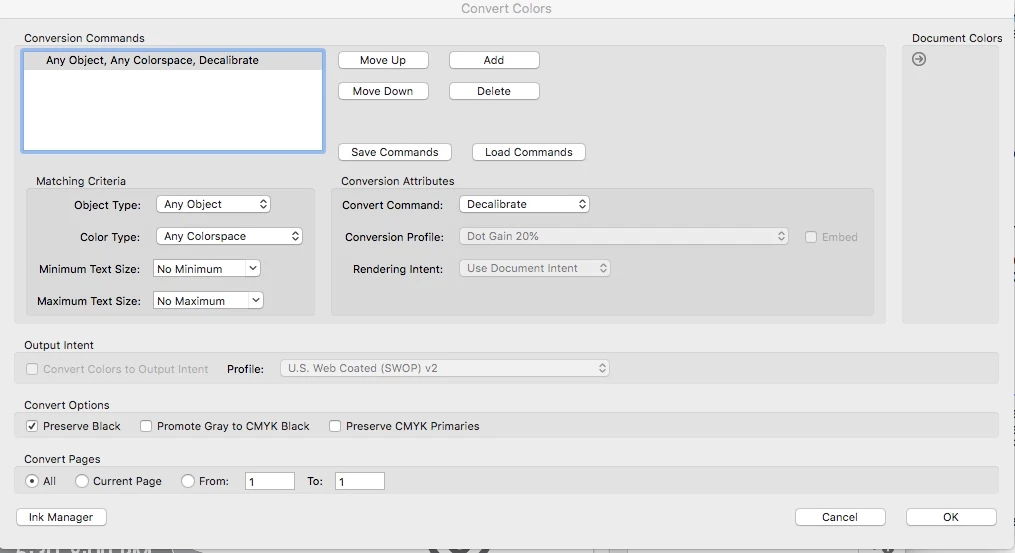Open the Color Type dropdown
The width and height of the screenshot is (1015, 553).
tap(229, 236)
